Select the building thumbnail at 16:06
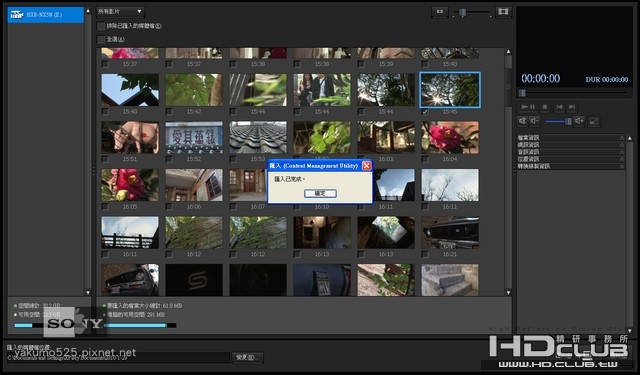The height and width of the screenshot is (375, 640). [194, 185]
